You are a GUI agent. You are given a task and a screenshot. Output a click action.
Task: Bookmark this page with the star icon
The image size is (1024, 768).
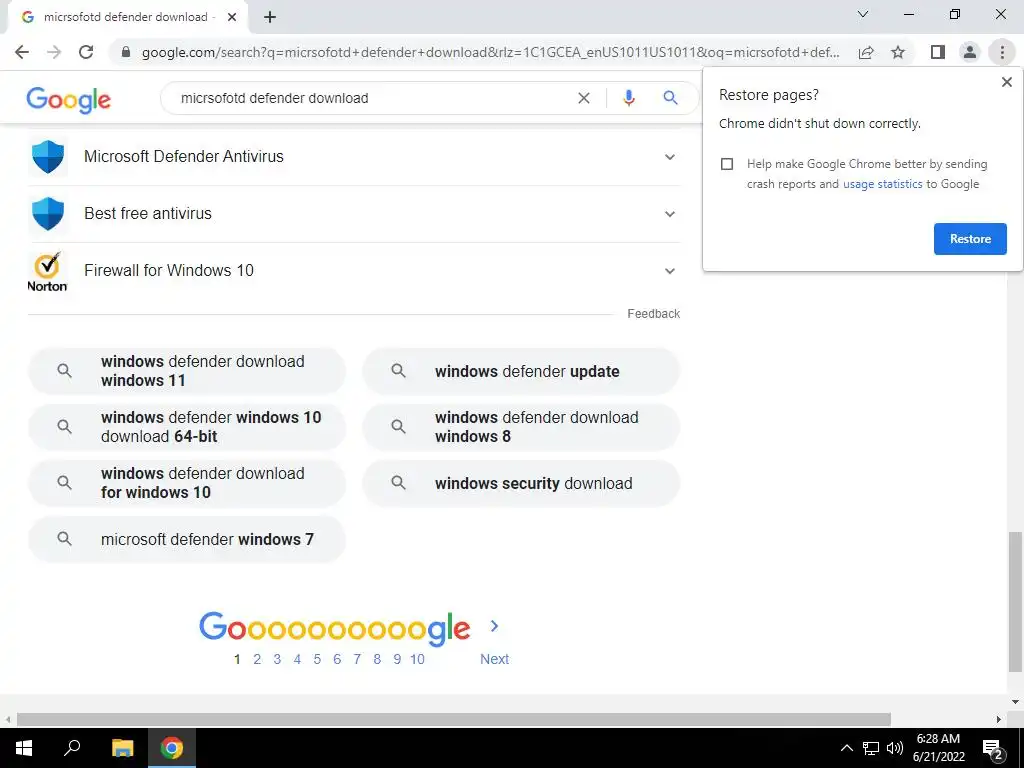(898, 52)
